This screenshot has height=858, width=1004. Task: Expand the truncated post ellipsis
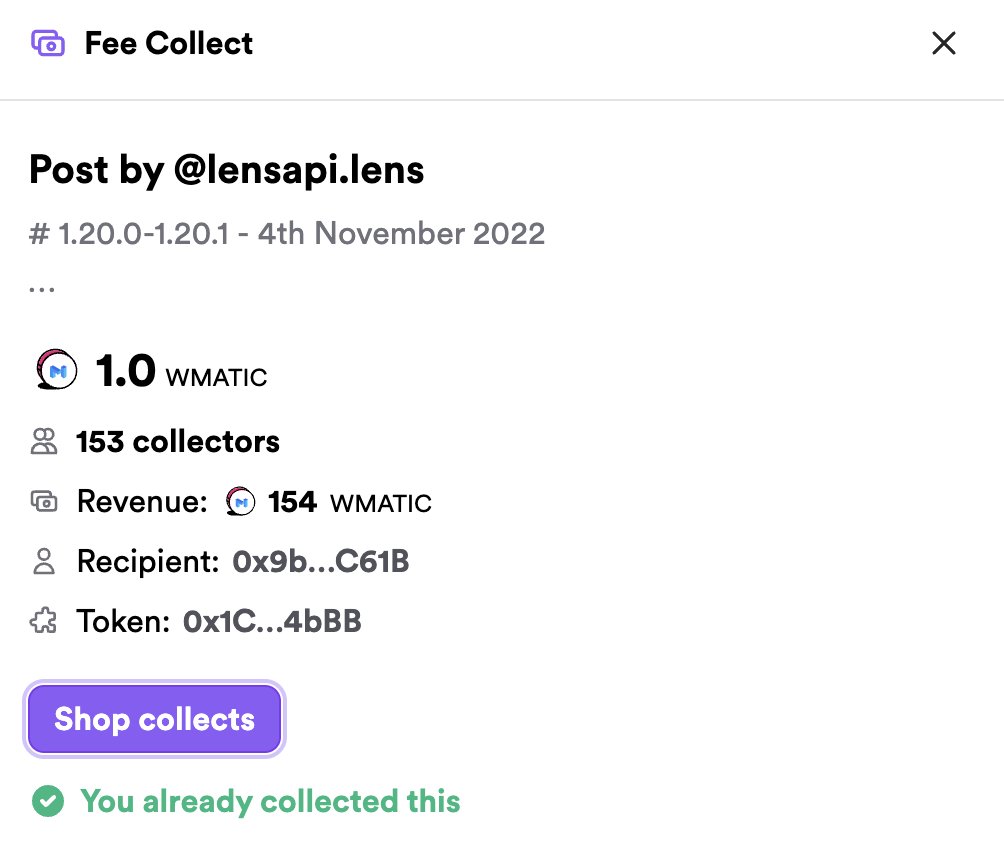pyautogui.click(x=42, y=287)
